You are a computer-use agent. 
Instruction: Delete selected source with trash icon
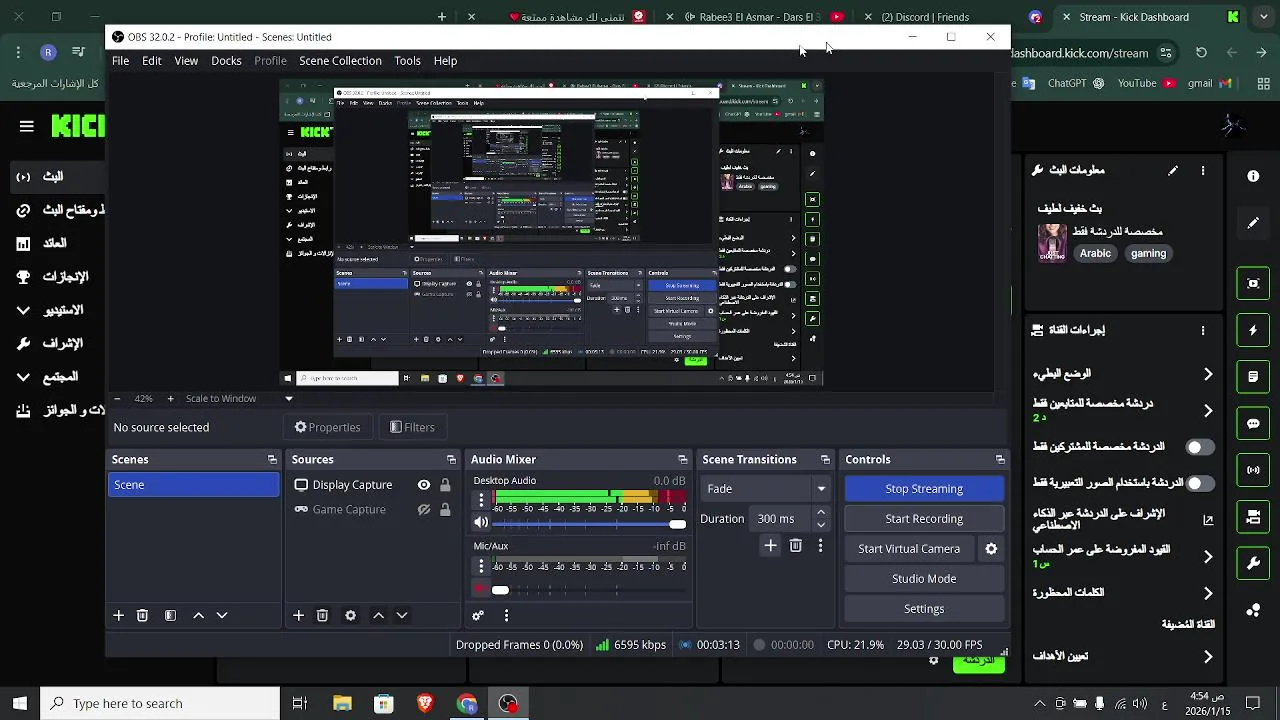tap(322, 615)
